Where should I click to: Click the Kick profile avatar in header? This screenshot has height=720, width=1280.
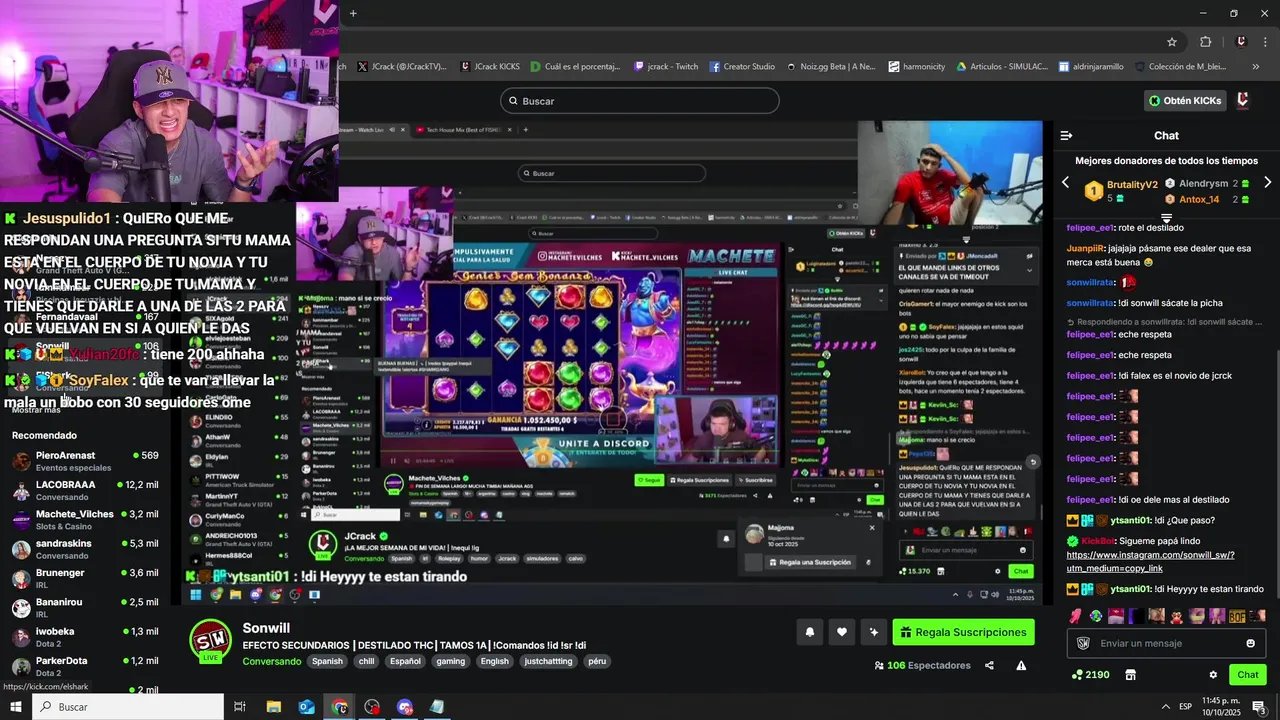click(1243, 100)
